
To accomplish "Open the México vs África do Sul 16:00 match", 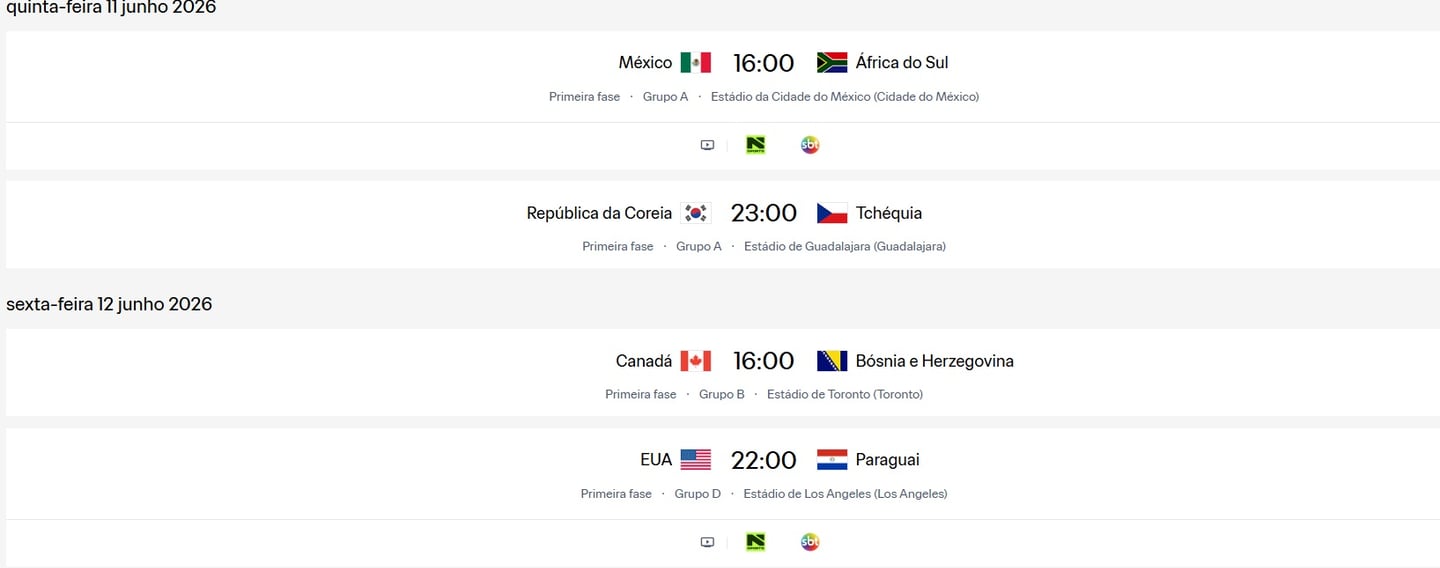I will (x=763, y=63).
